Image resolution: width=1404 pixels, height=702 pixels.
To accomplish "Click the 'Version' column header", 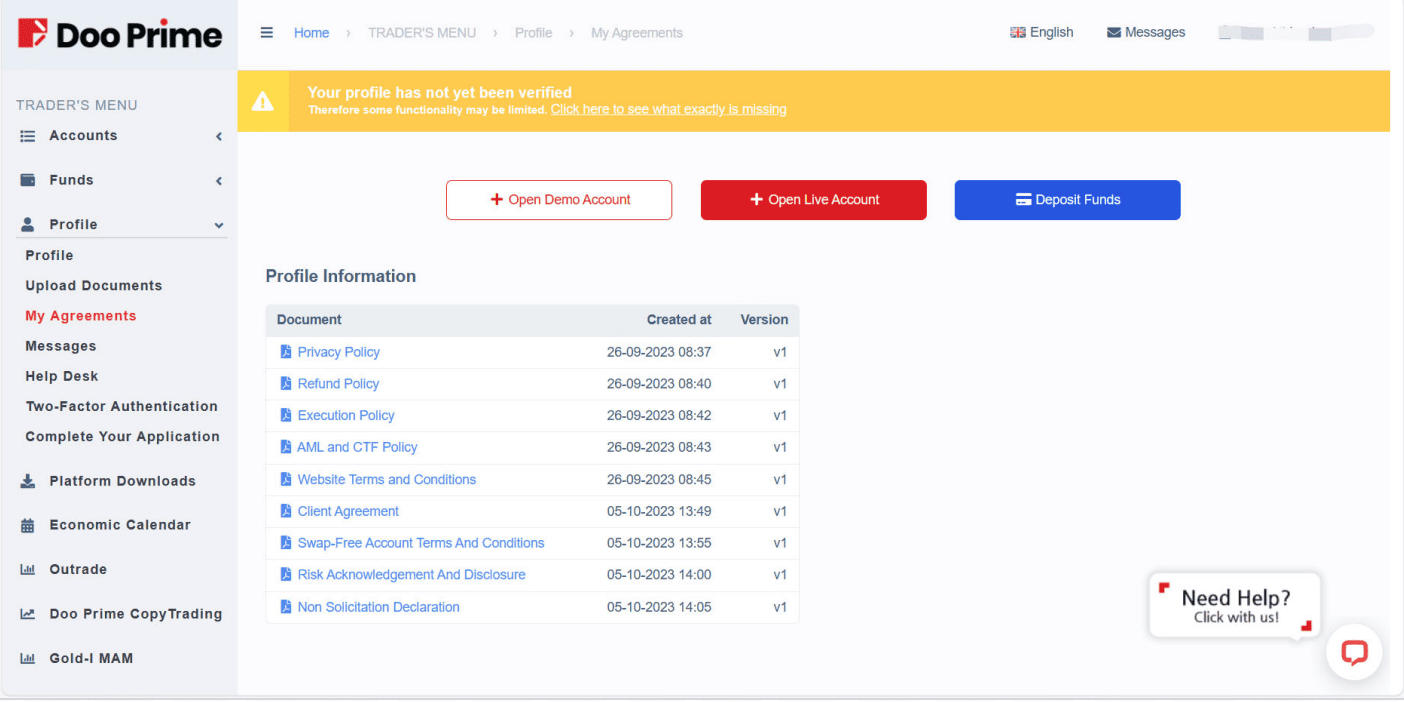I will point(764,320).
